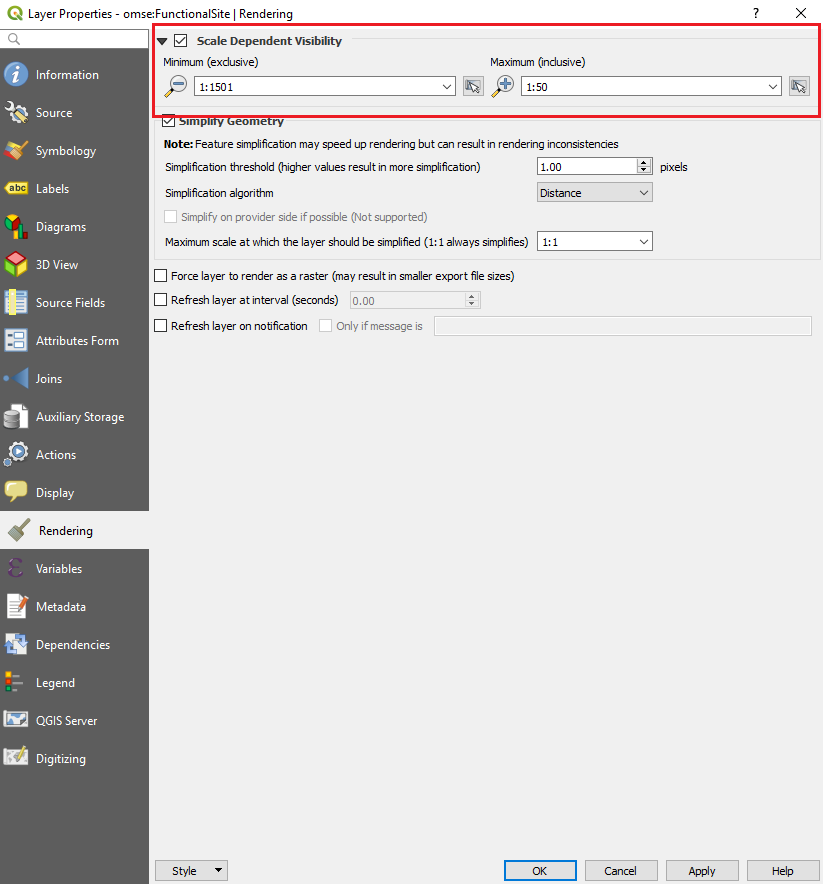Set maximum scale from map canvas extent
The image size is (823, 884).
(799, 86)
